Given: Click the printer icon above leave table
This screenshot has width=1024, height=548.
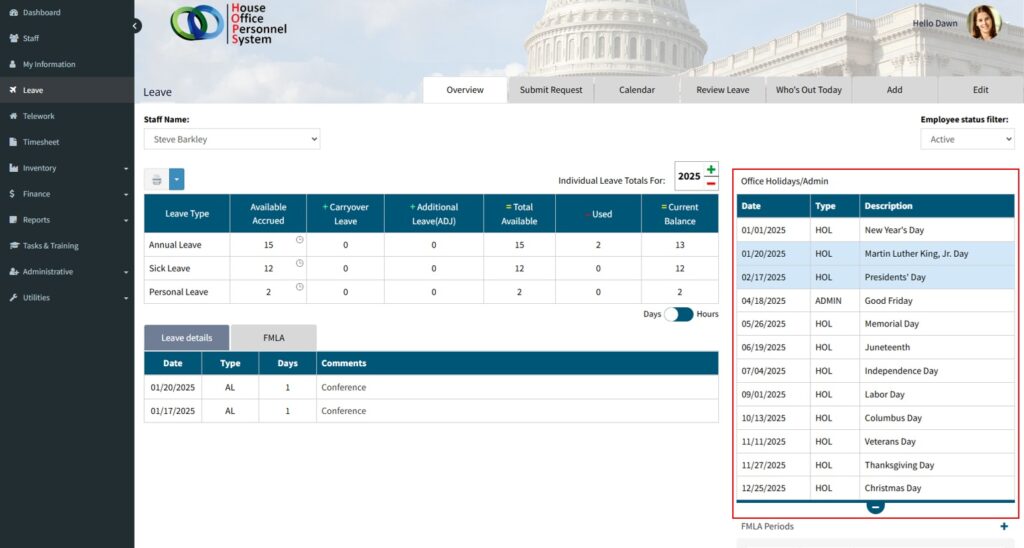Looking at the screenshot, I should 156,180.
